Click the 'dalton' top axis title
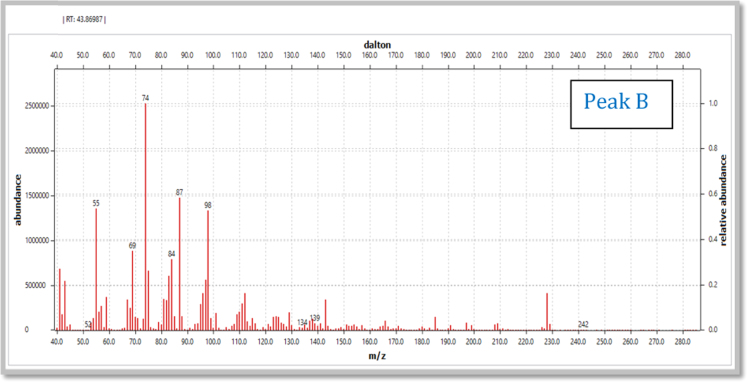Viewport: 747px width, 382px height. point(377,45)
